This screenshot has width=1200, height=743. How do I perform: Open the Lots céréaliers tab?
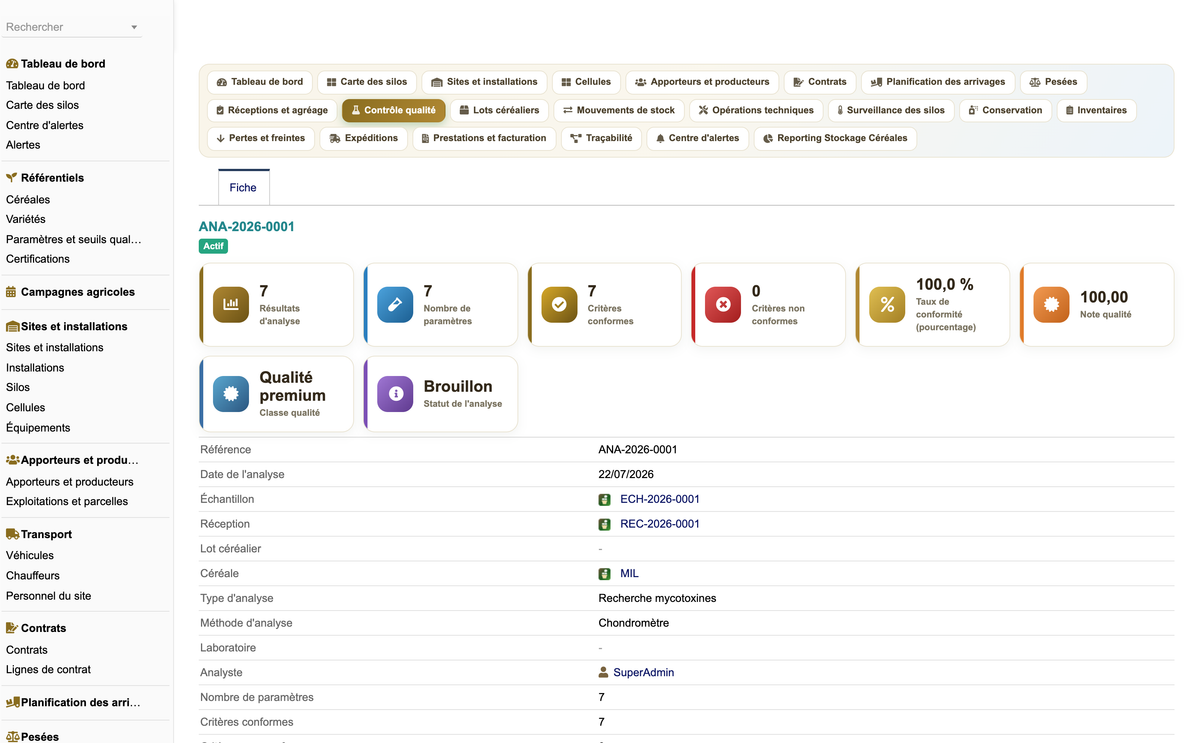pyautogui.click(x=499, y=110)
